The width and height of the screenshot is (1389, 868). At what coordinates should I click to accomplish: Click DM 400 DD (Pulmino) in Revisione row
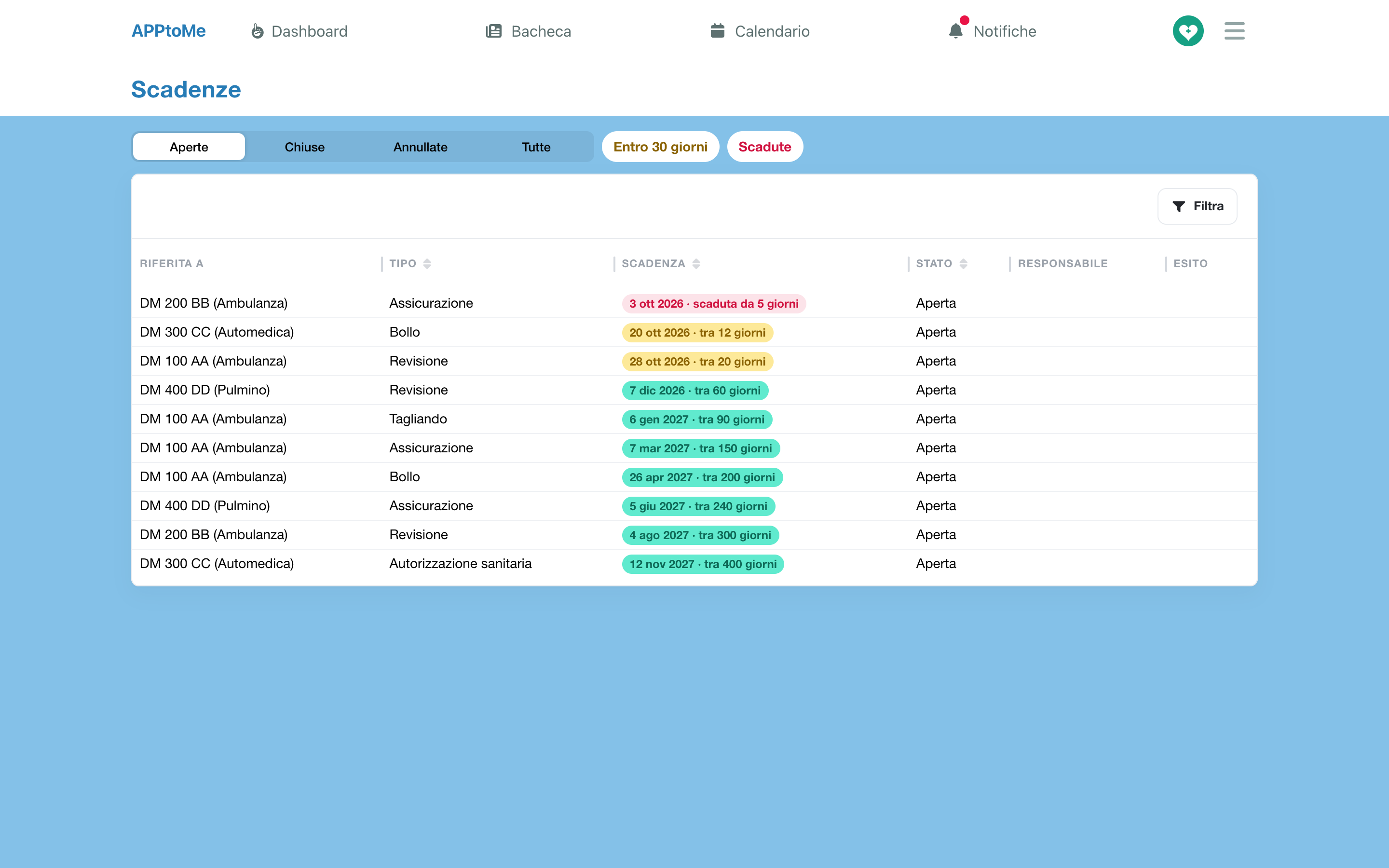[x=205, y=391]
